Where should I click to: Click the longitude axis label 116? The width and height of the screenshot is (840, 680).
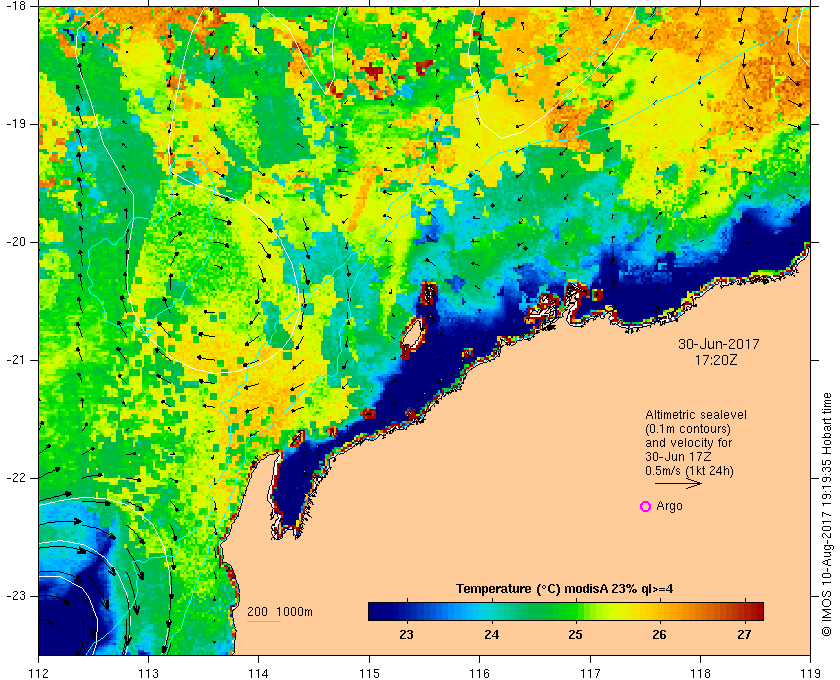tap(479, 672)
